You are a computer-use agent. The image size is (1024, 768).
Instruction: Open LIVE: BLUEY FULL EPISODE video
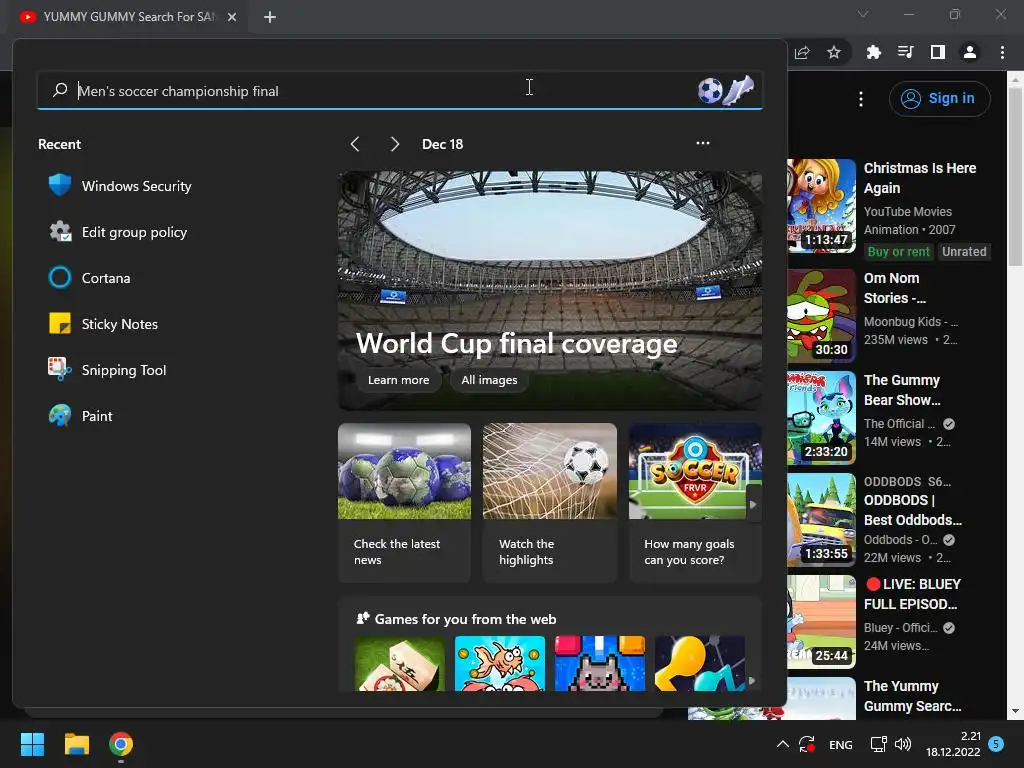pos(913,594)
